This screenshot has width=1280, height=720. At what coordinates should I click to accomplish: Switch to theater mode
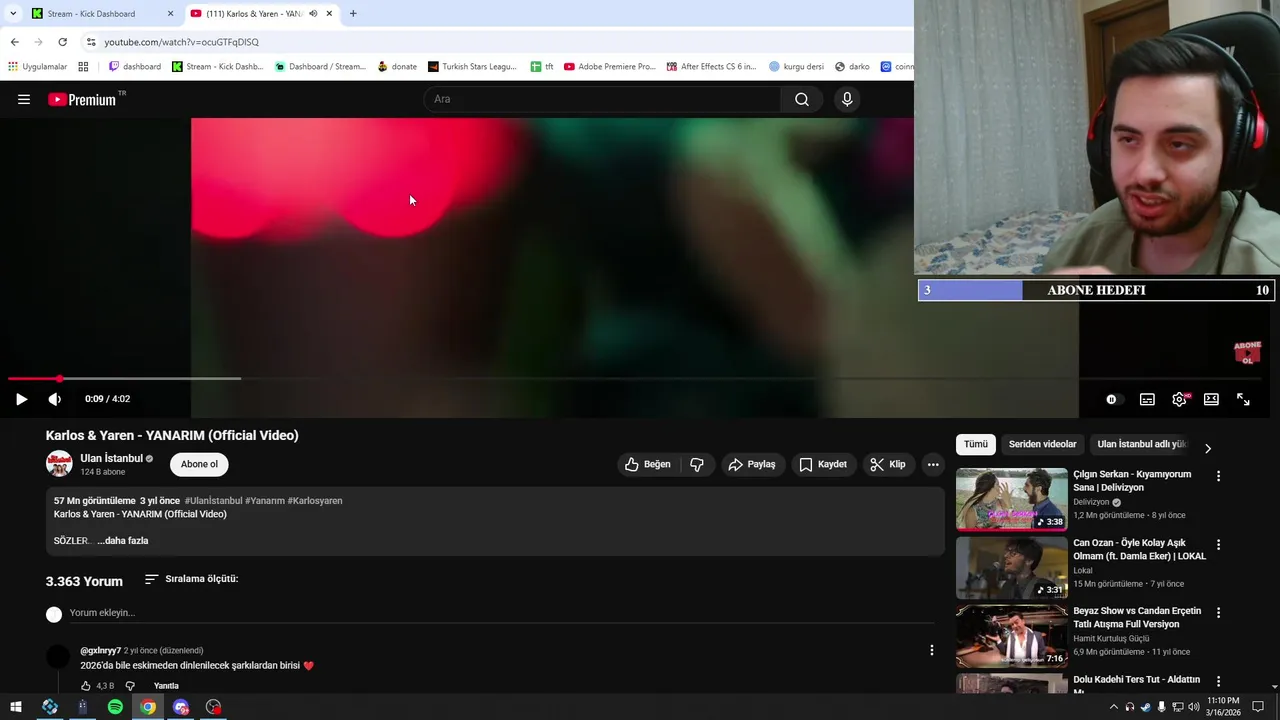[x=1211, y=399]
